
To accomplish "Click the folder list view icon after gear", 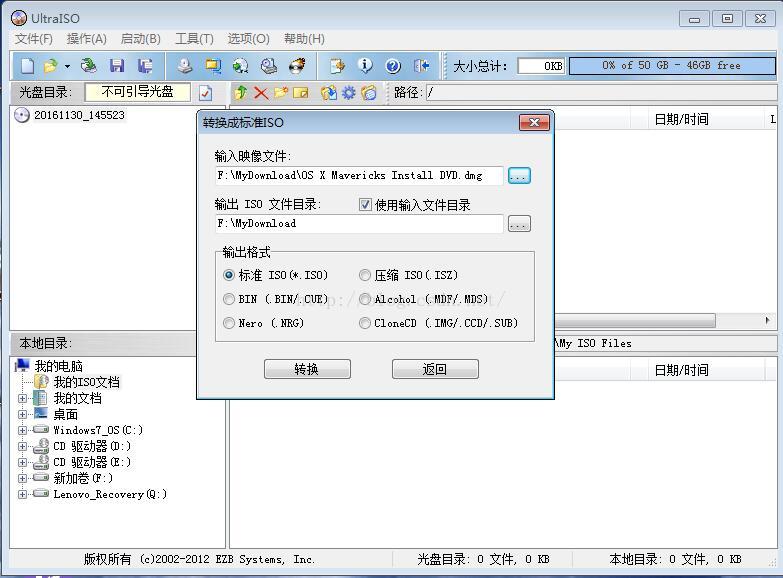I will (x=369, y=92).
